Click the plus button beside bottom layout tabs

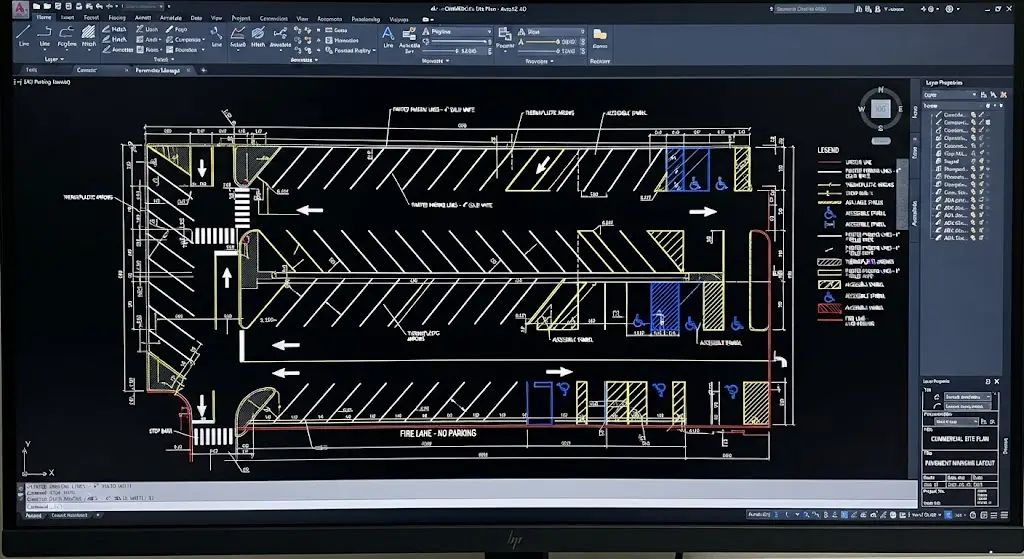98,515
